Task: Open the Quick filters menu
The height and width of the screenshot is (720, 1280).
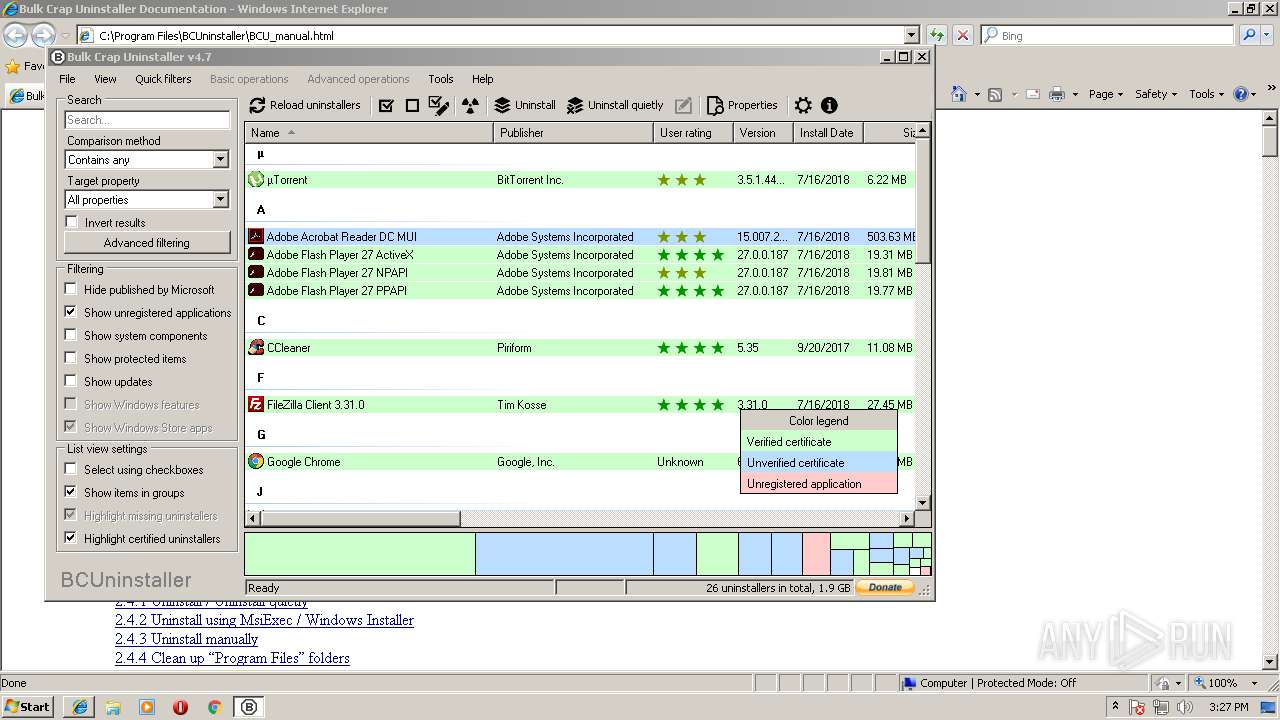Action: [x=163, y=79]
